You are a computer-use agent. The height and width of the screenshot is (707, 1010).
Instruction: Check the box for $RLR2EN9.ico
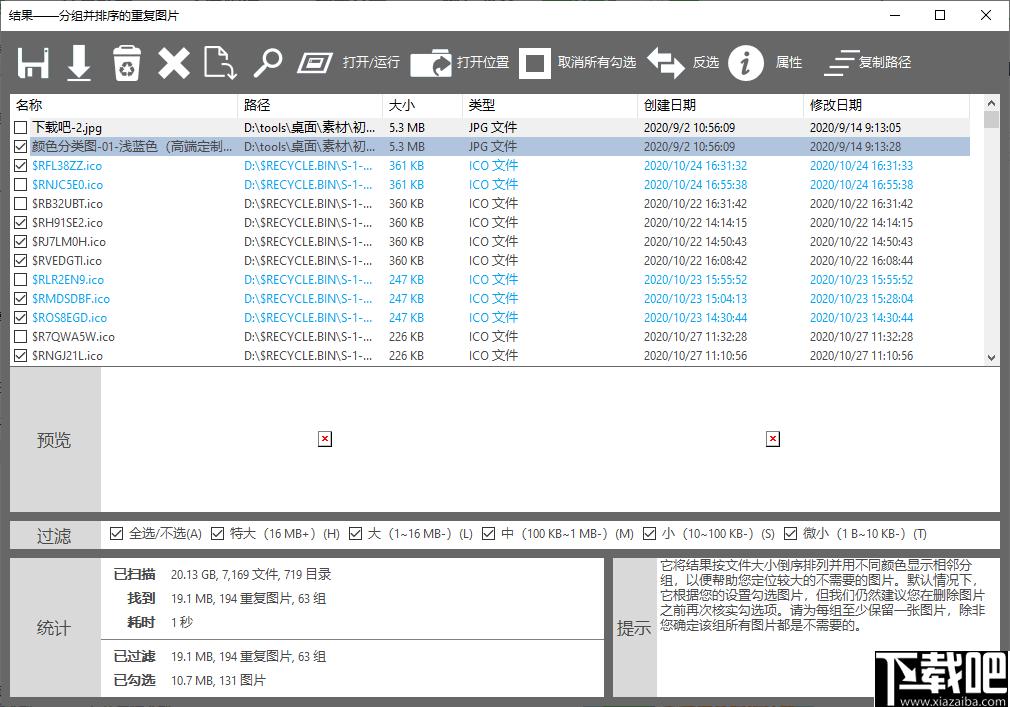[x=21, y=279]
